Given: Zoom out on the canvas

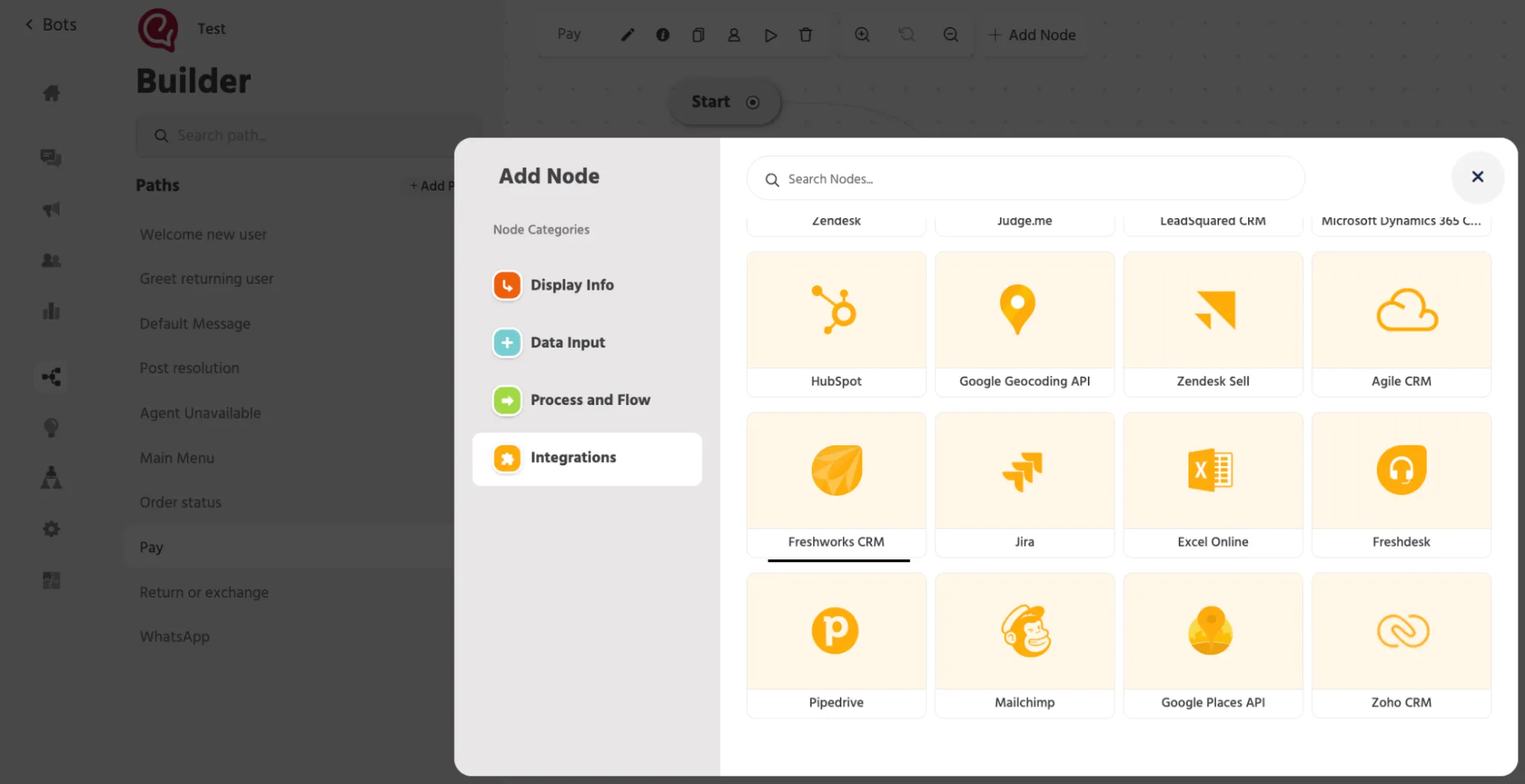Looking at the screenshot, I should (951, 35).
